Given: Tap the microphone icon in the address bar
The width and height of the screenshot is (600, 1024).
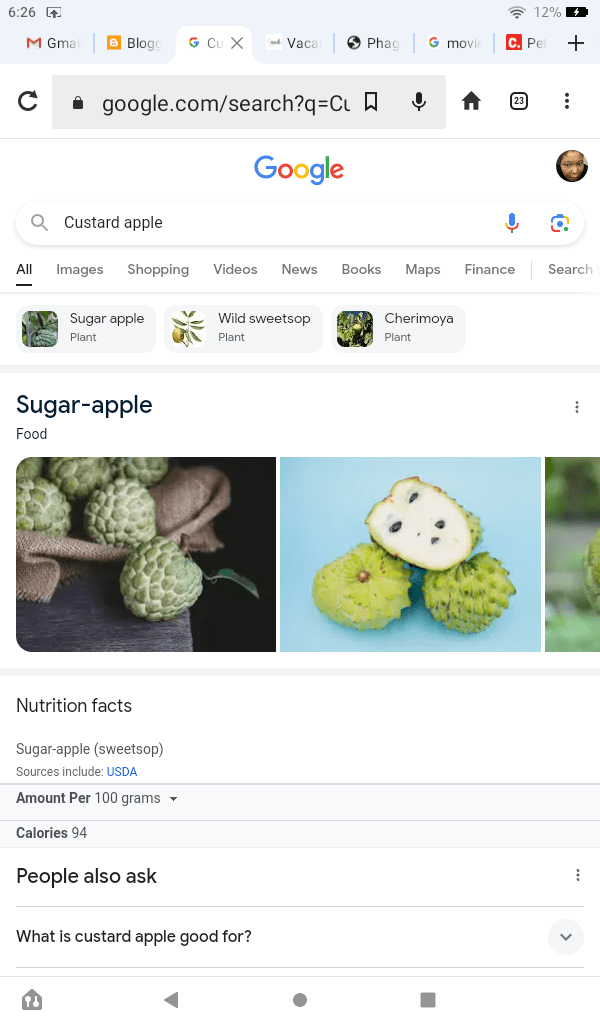Looking at the screenshot, I should click(x=419, y=102).
